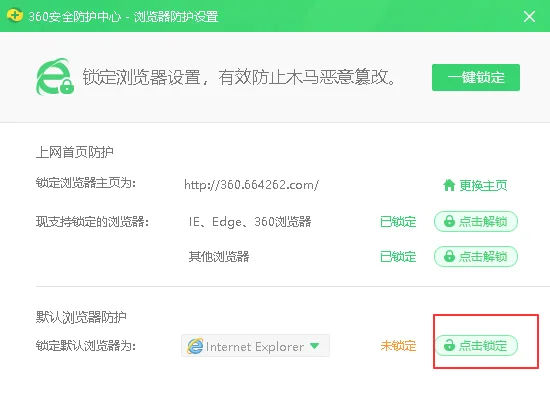The image size is (550, 395).
Task: Click the house icon beside 更换主页
Action: pyautogui.click(x=449, y=185)
